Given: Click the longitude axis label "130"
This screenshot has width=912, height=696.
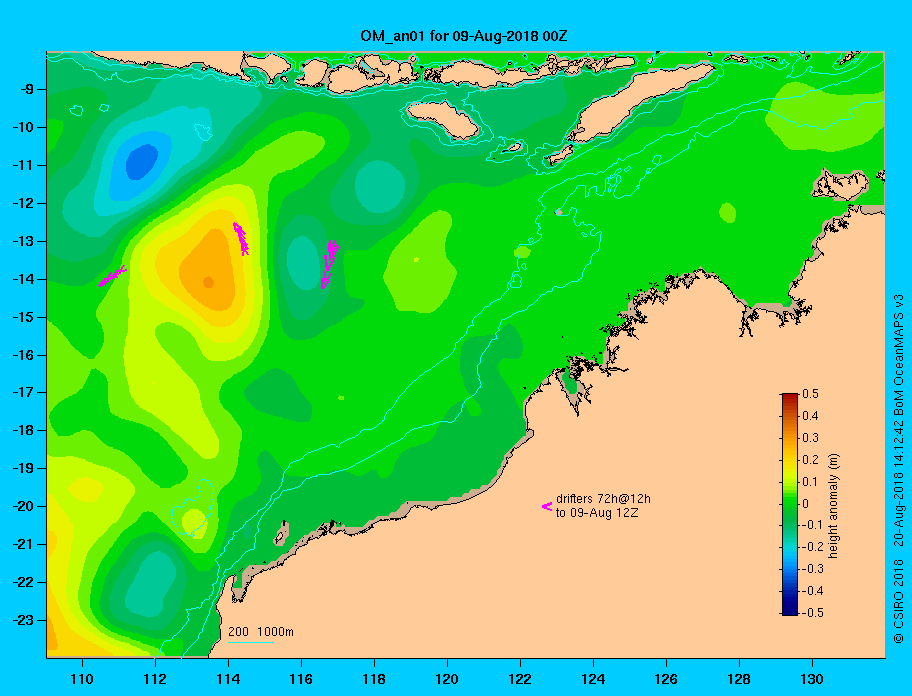Looking at the screenshot, I should (812, 679).
